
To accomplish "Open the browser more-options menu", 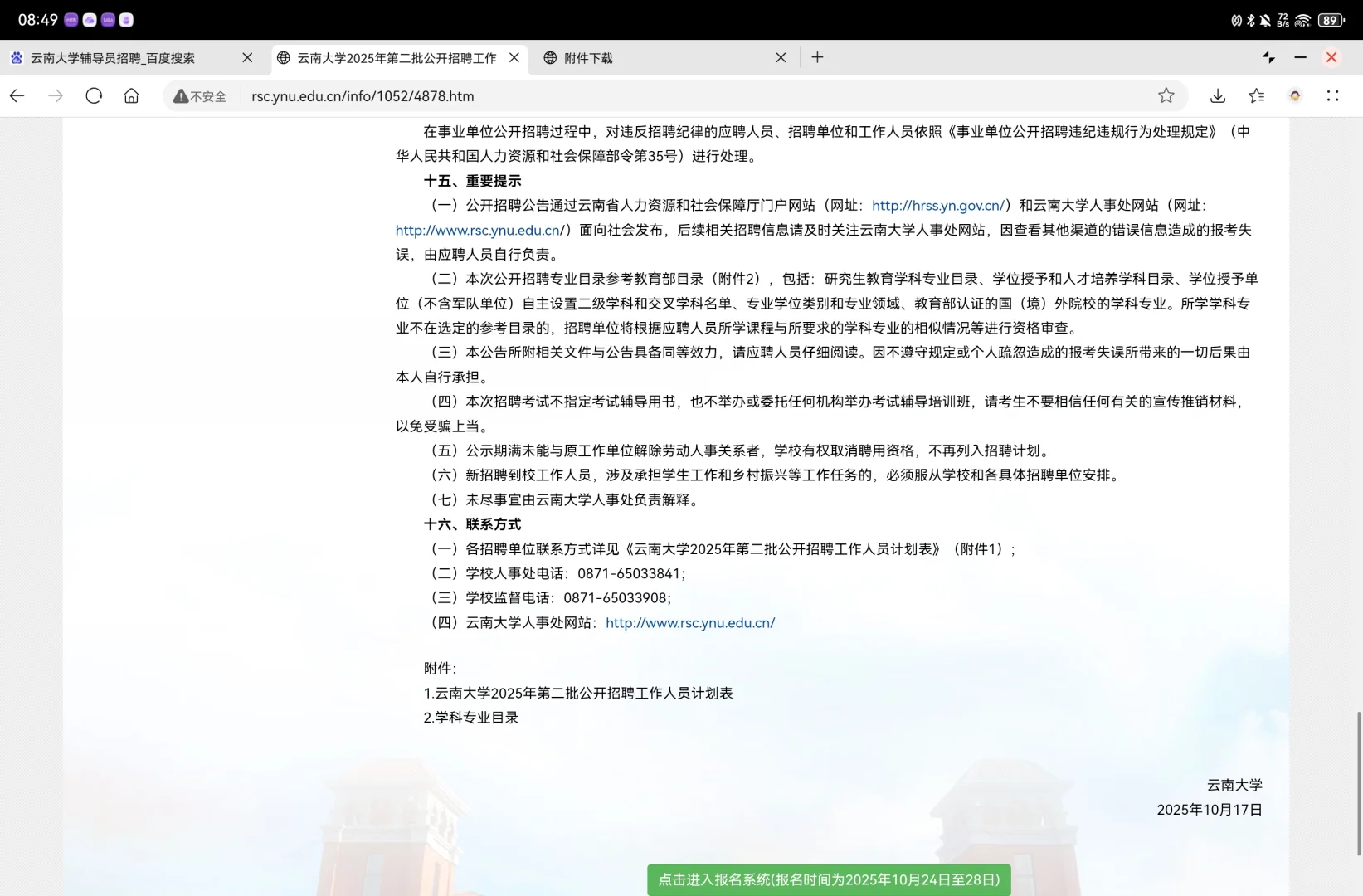I will (x=1333, y=96).
